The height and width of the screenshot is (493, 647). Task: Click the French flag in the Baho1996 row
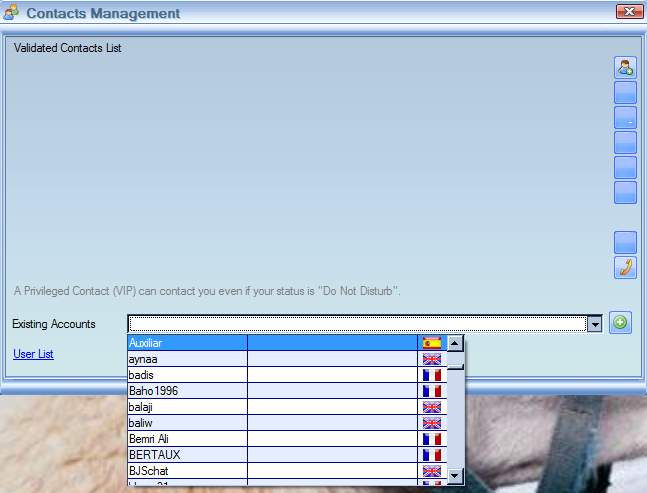coord(432,391)
